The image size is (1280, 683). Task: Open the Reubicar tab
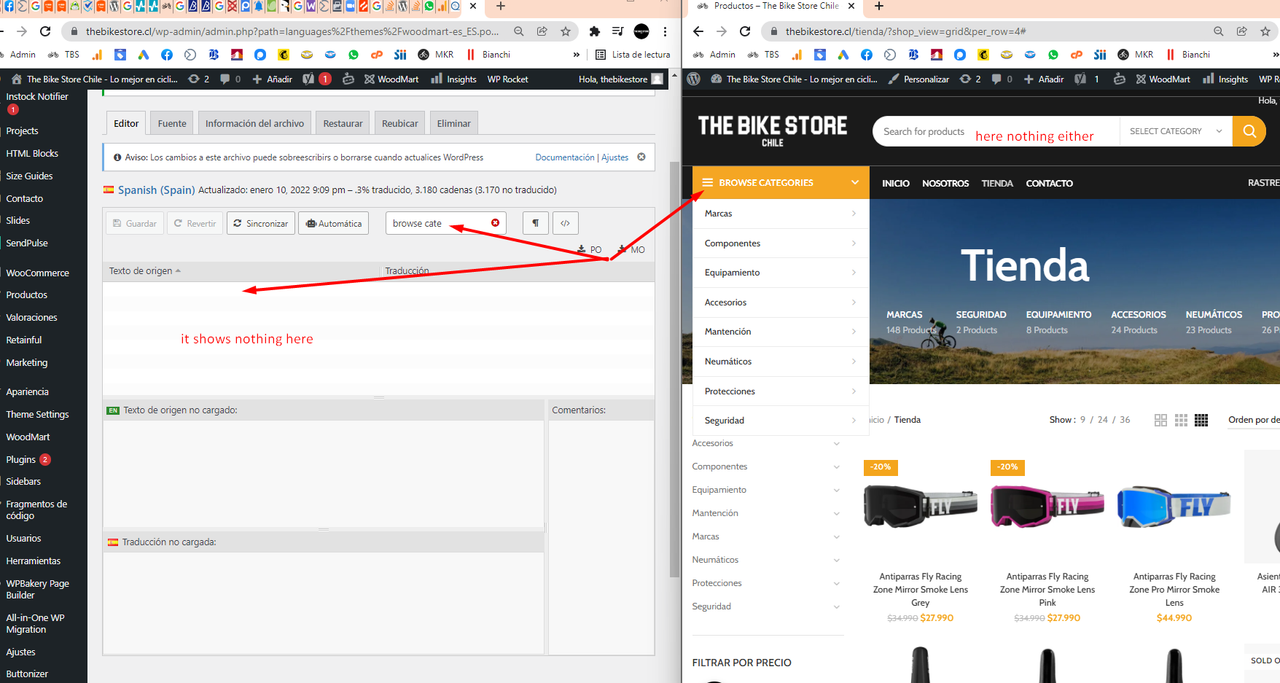click(400, 123)
